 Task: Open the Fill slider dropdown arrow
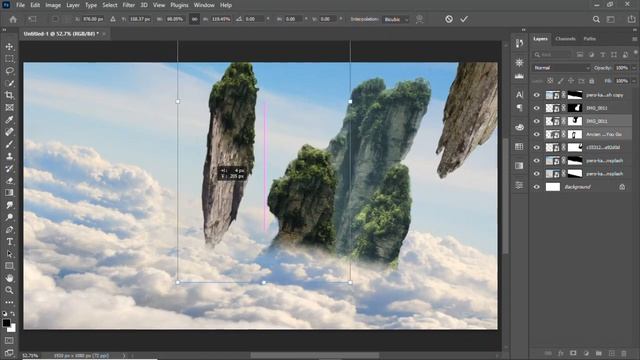pyautogui.click(x=634, y=81)
